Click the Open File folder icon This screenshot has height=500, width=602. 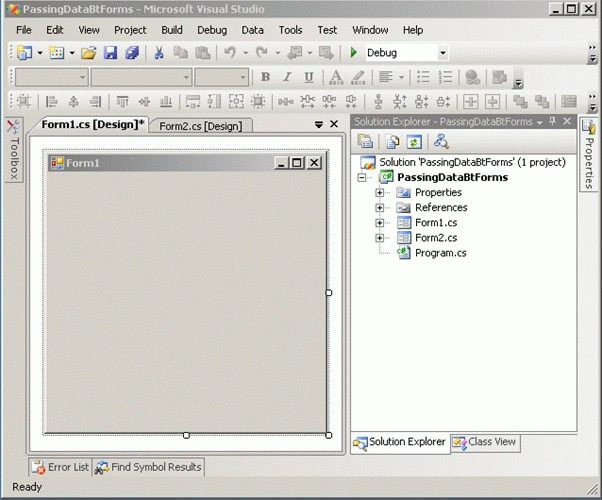click(x=88, y=53)
